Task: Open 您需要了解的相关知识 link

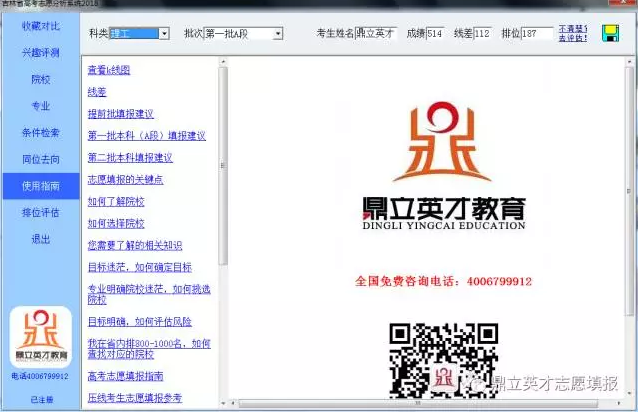Action: (x=135, y=246)
